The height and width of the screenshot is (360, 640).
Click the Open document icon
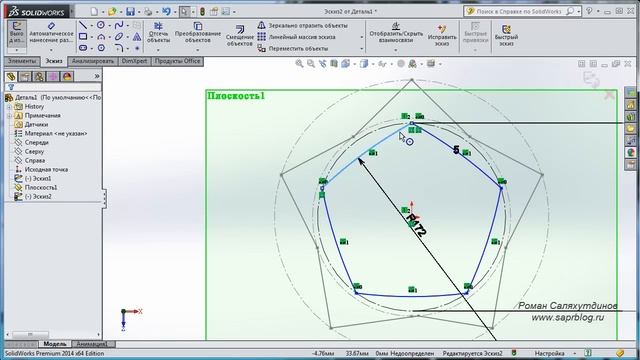coord(112,11)
